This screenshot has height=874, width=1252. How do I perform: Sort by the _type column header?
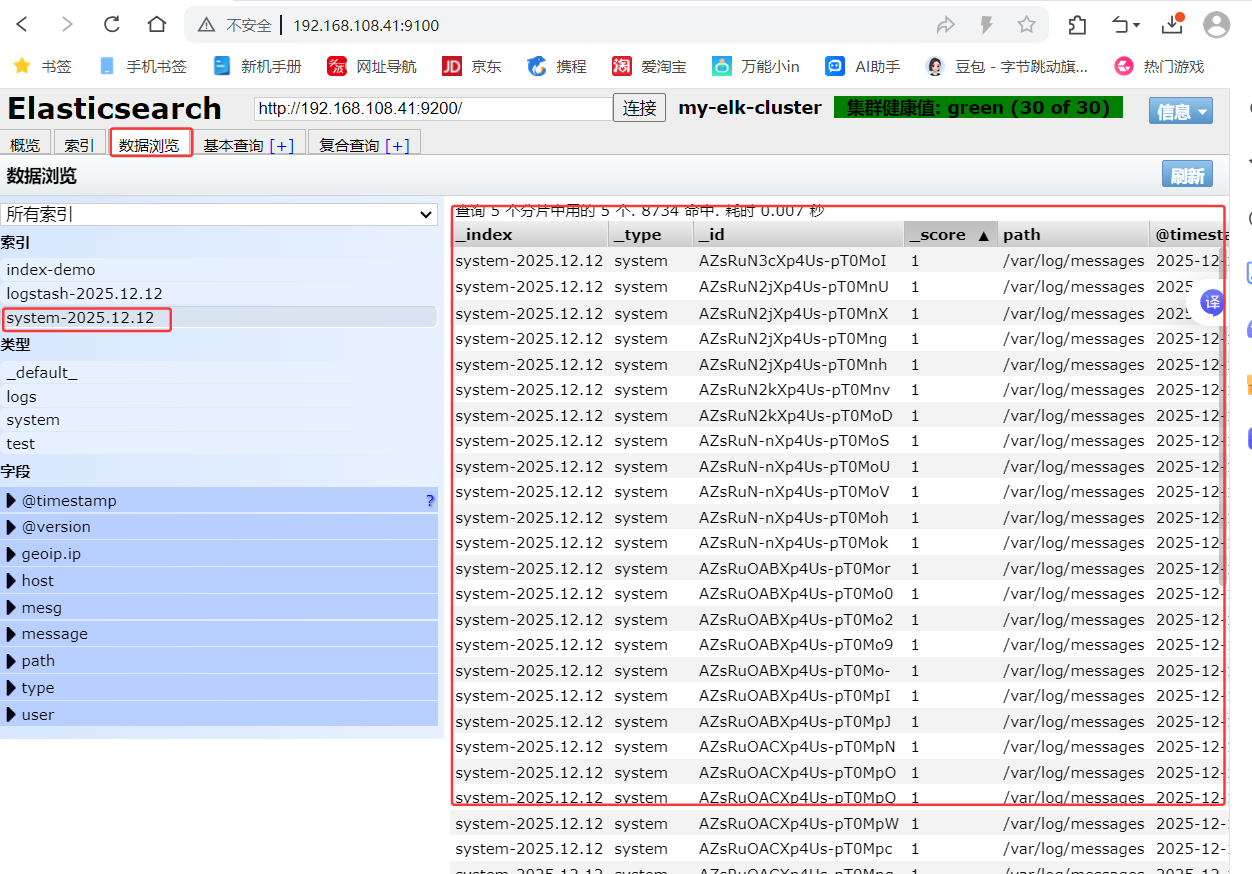click(651, 235)
